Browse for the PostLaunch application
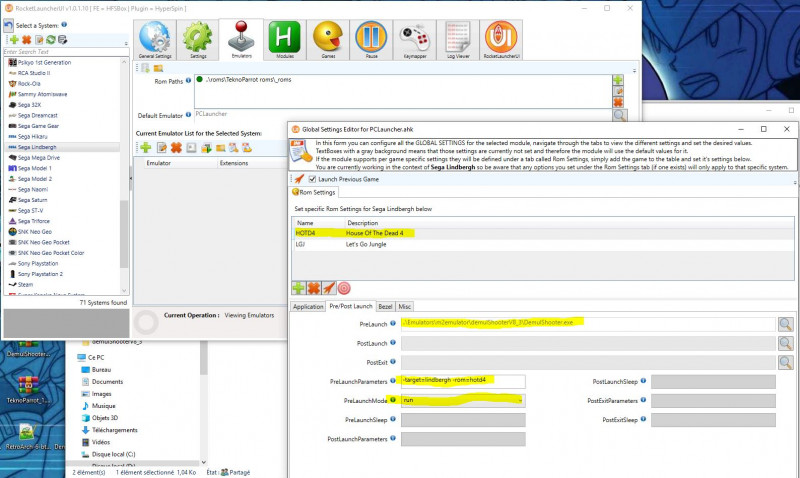 [x=786, y=343]
